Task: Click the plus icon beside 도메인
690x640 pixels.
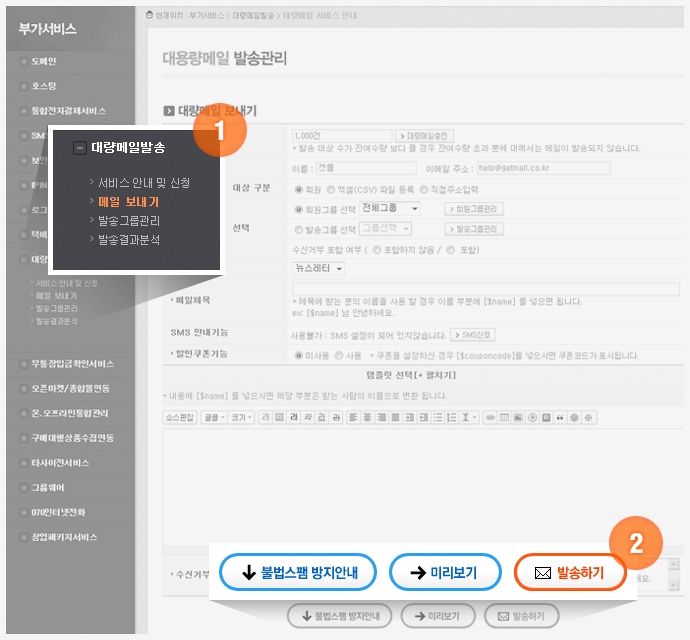Action: (x=23, y=61)
